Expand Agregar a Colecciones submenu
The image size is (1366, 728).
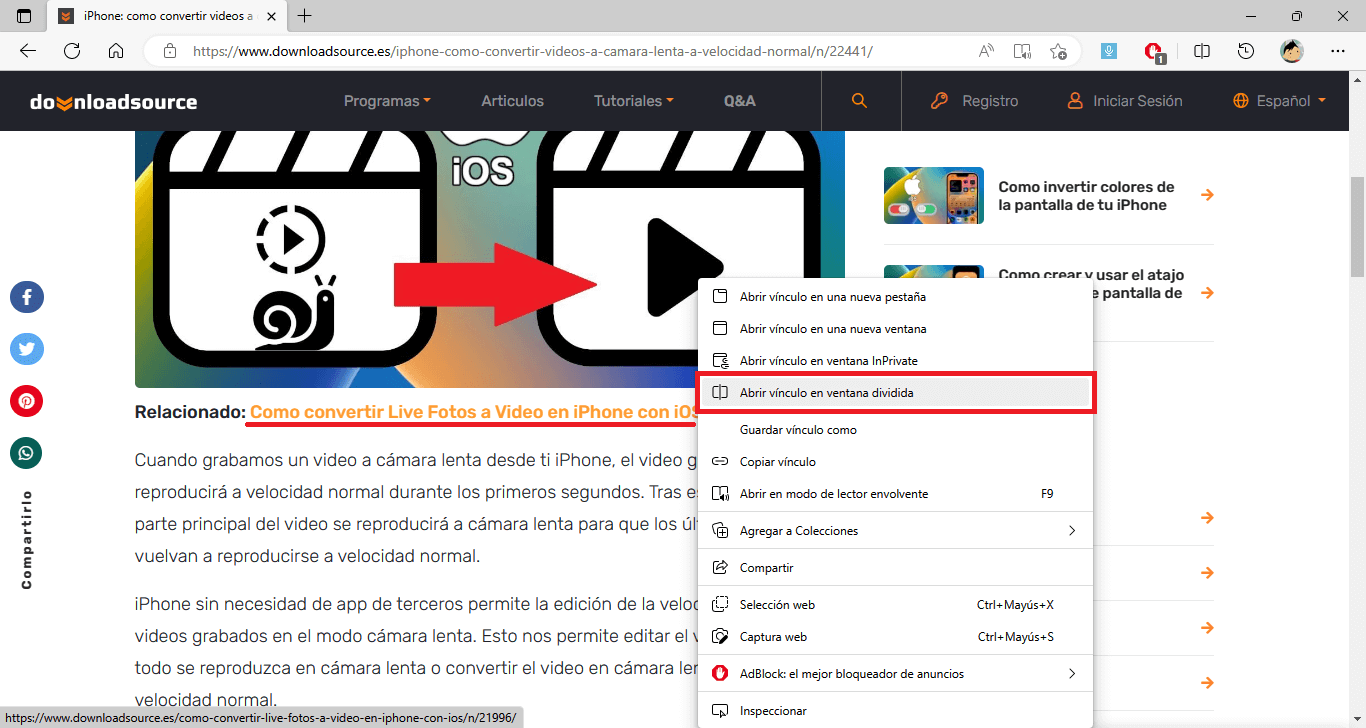(x=895, y=531)
